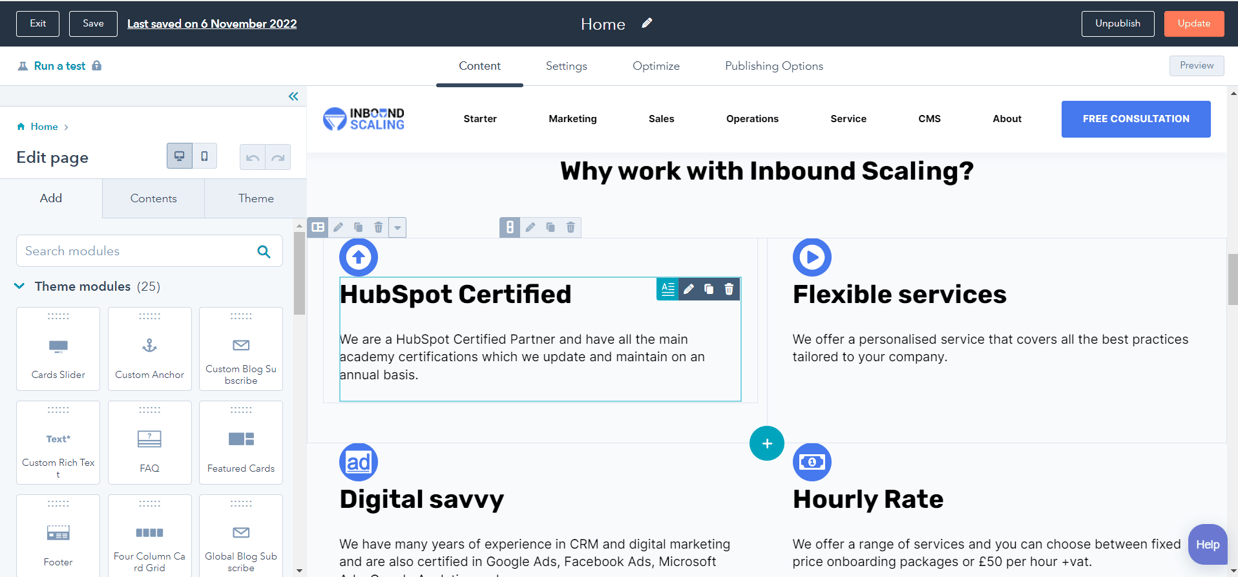The width and height of the screenshot is (1238, 577).
Task: Open the Content tab
Action: click(x=479, y=66)
